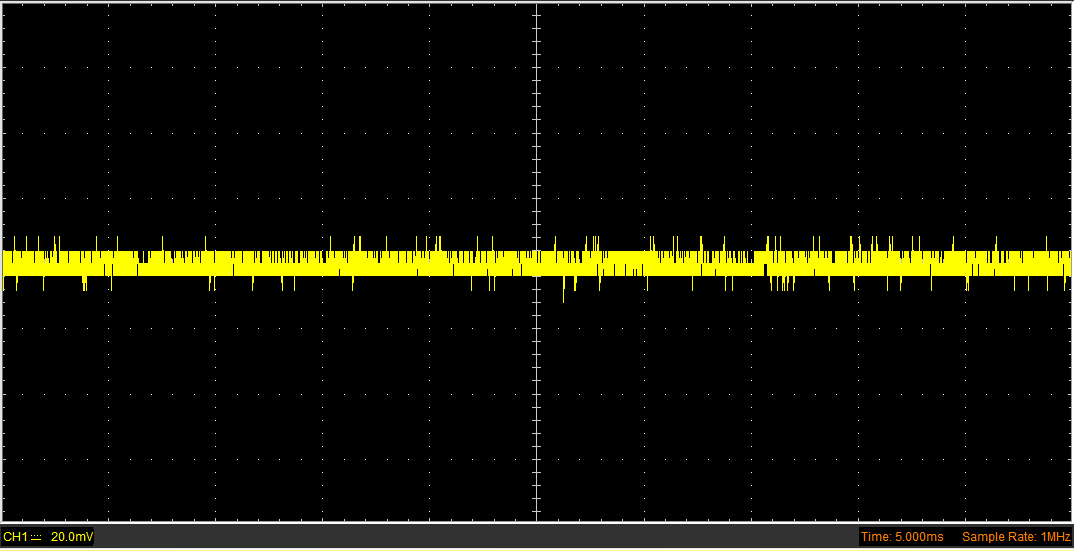The width and height of the screenshot is (1074, 551).
Task: Open the Time 5.000ms timebase setting
Action: tap(901, 537)
